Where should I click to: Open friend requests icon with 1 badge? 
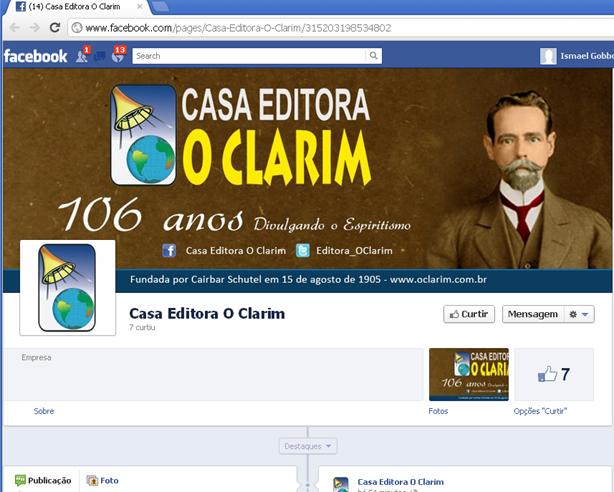tap(83, 55)
